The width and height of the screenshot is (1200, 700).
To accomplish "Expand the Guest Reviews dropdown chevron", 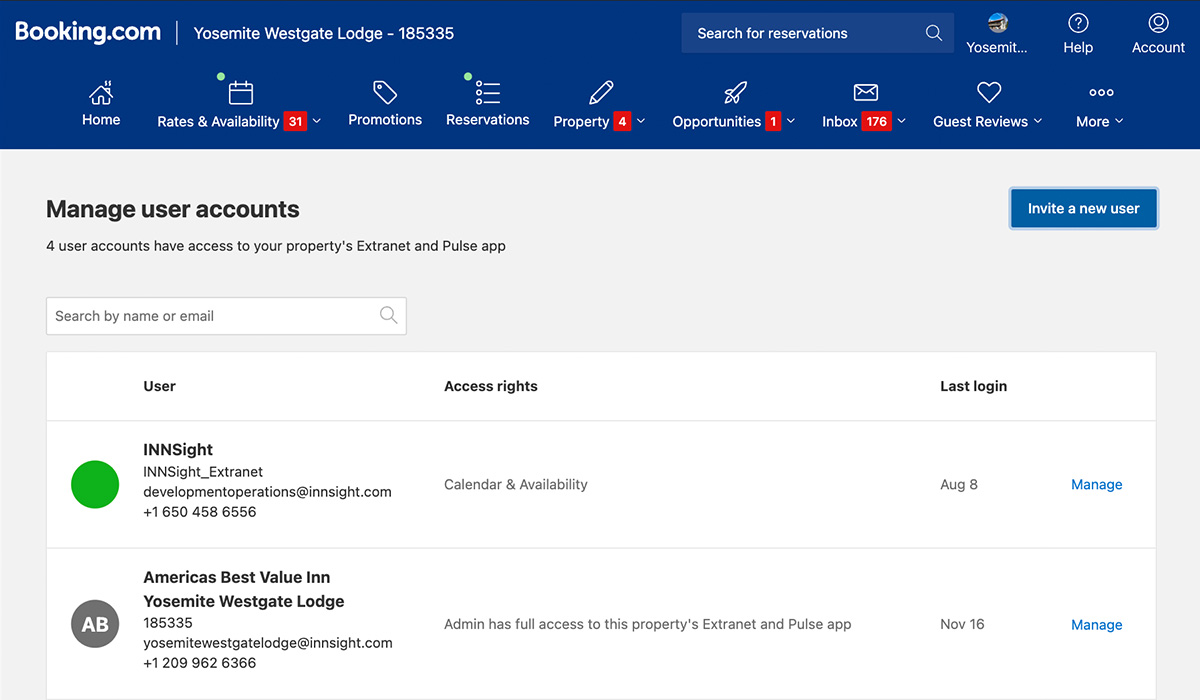I will click(x=1038, y=121).
